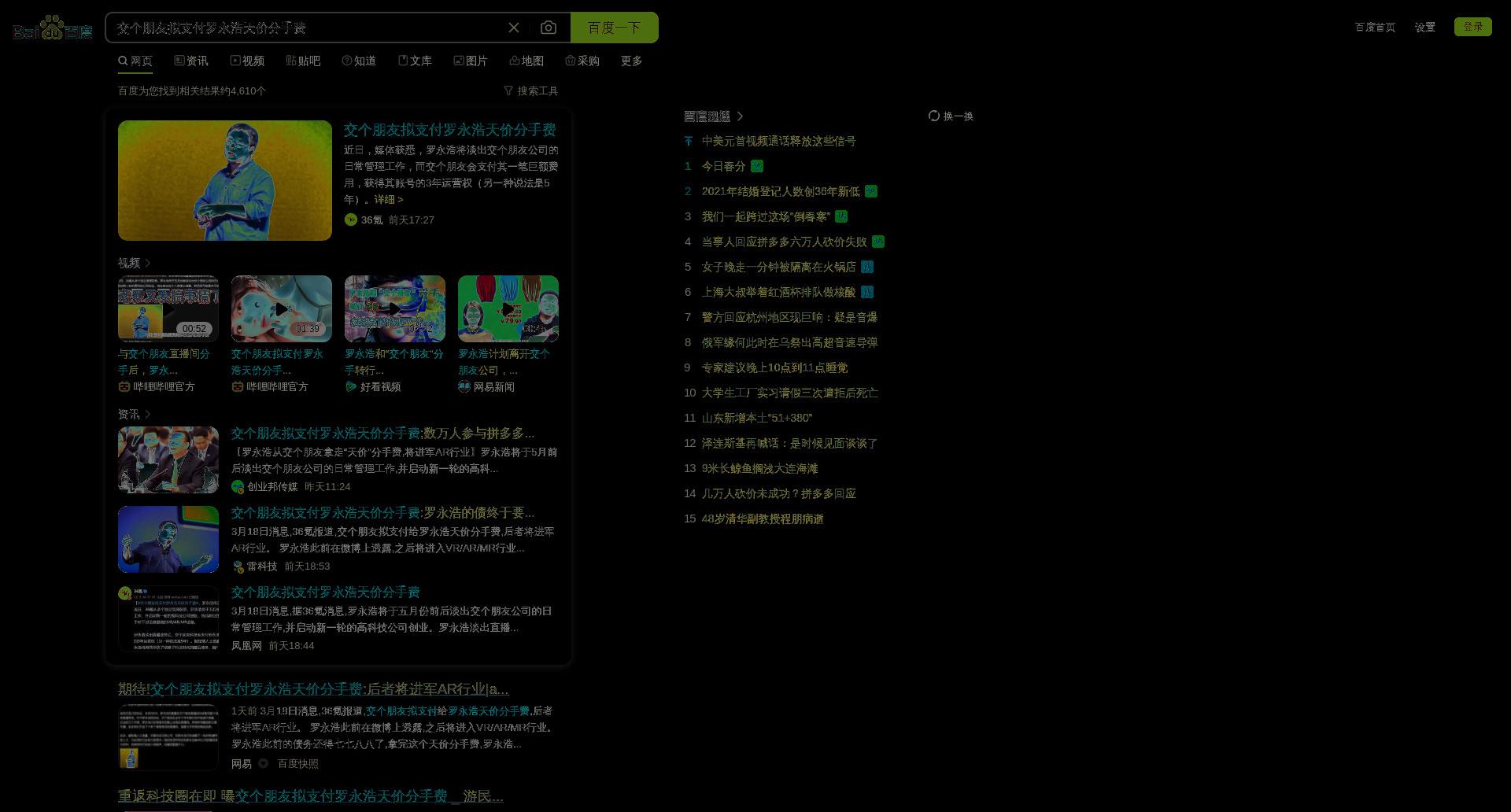
Task: Open news 数万人参与拼多多 article
Action: coord(382,434)
